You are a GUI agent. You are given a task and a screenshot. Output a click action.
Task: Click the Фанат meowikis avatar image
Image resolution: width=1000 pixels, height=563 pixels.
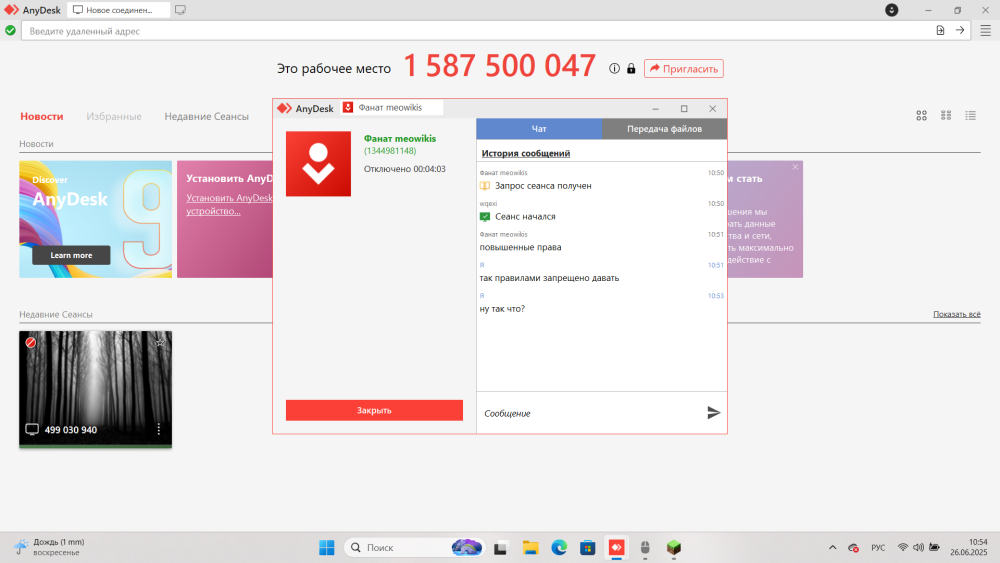coord(318,164)
